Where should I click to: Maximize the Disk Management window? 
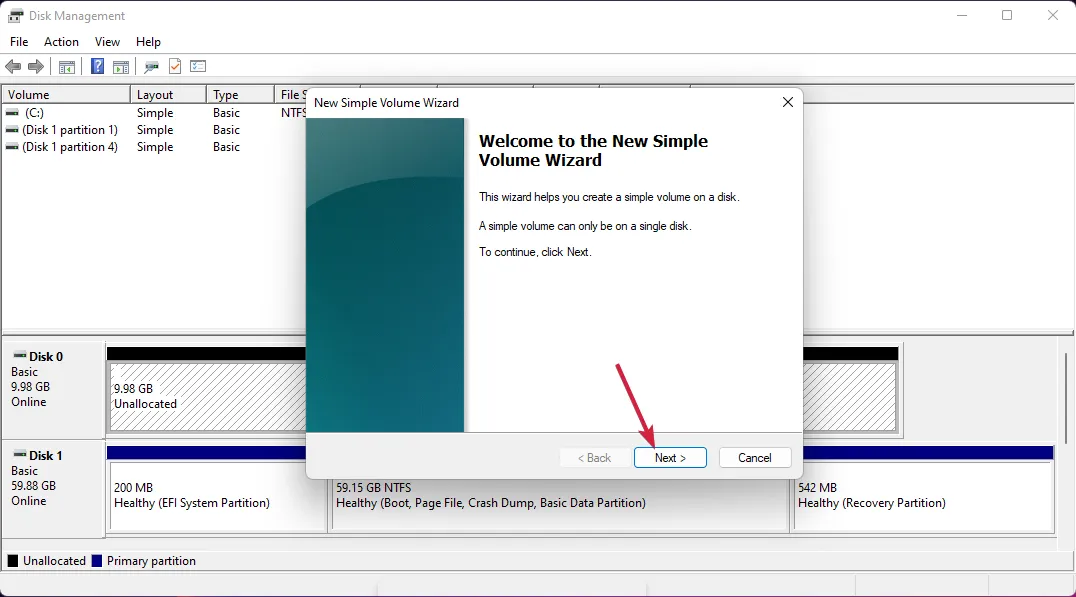point(1007,15)
